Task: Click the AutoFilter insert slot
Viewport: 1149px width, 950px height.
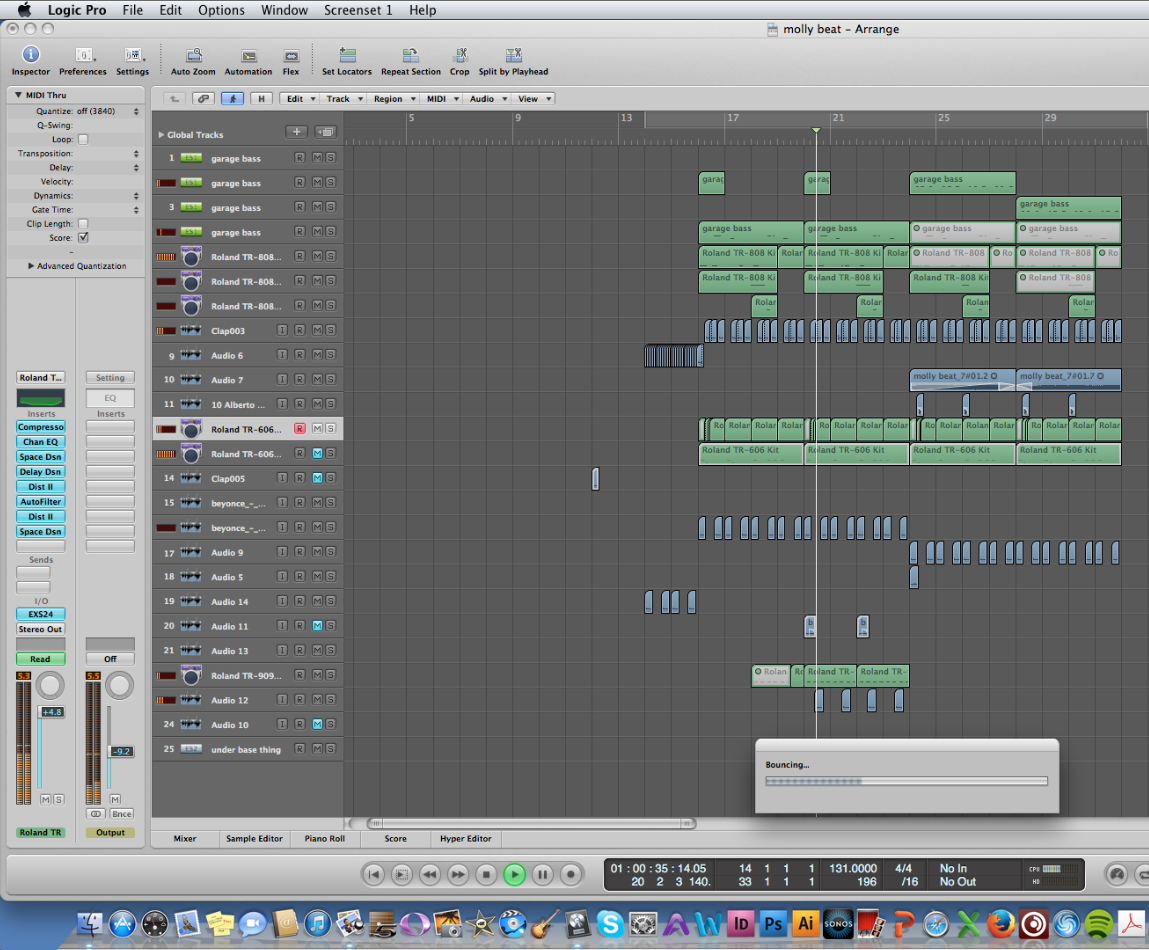Action: click(x=41, y=501)
